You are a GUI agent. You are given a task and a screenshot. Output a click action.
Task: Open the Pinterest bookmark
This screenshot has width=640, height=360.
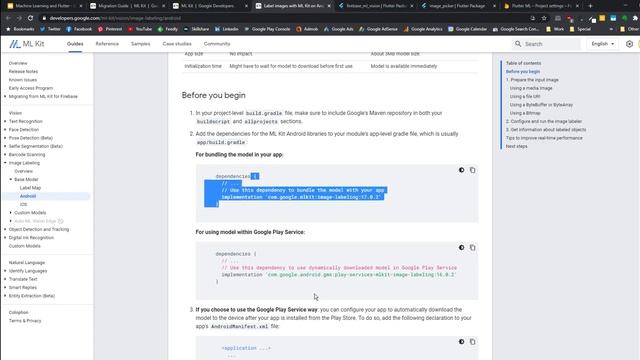coord(110,29)
